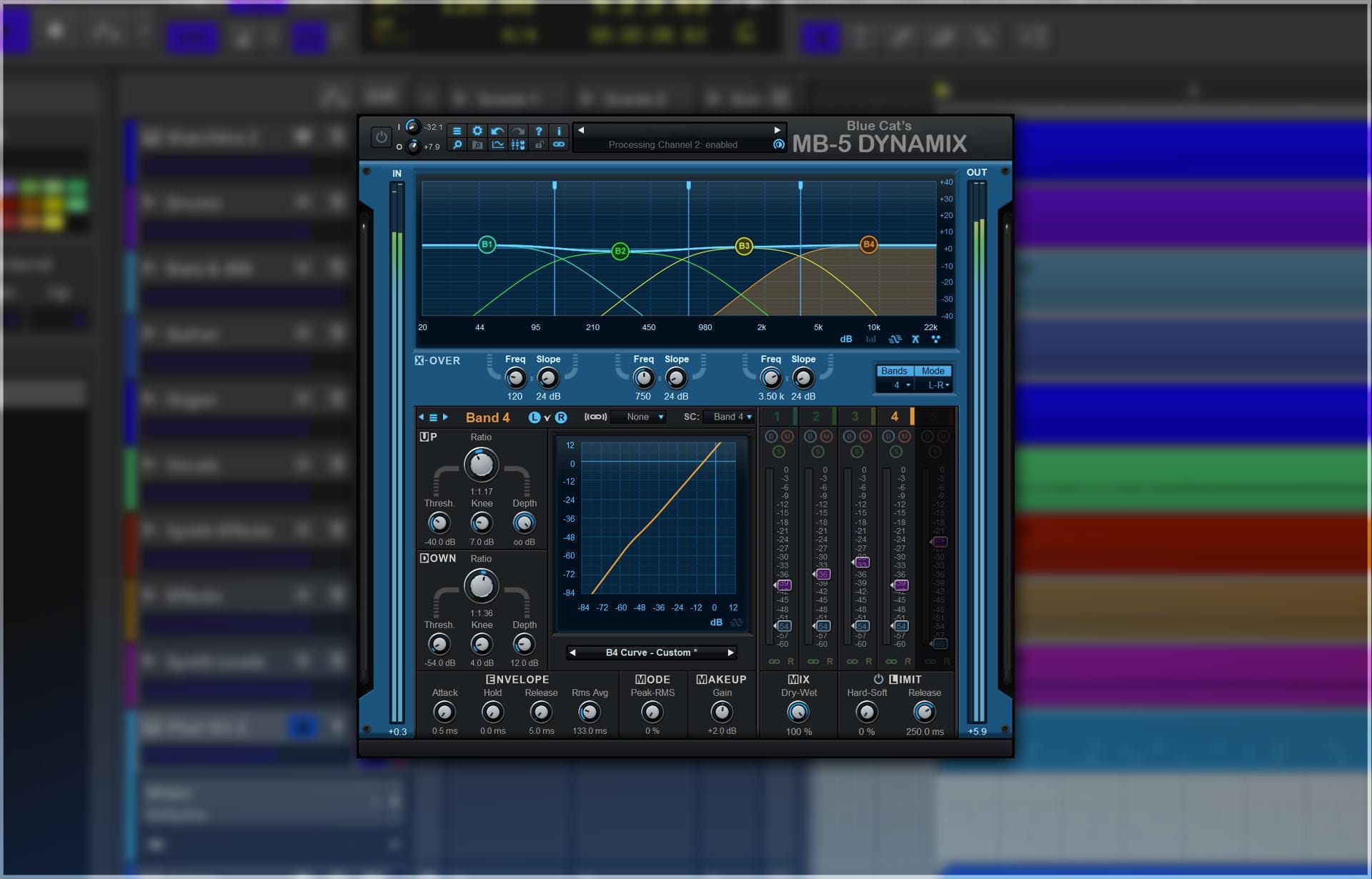Open the help question mark icon
Image resolution: width=1372 pixels, height=879 pixels.
(539, 131)
